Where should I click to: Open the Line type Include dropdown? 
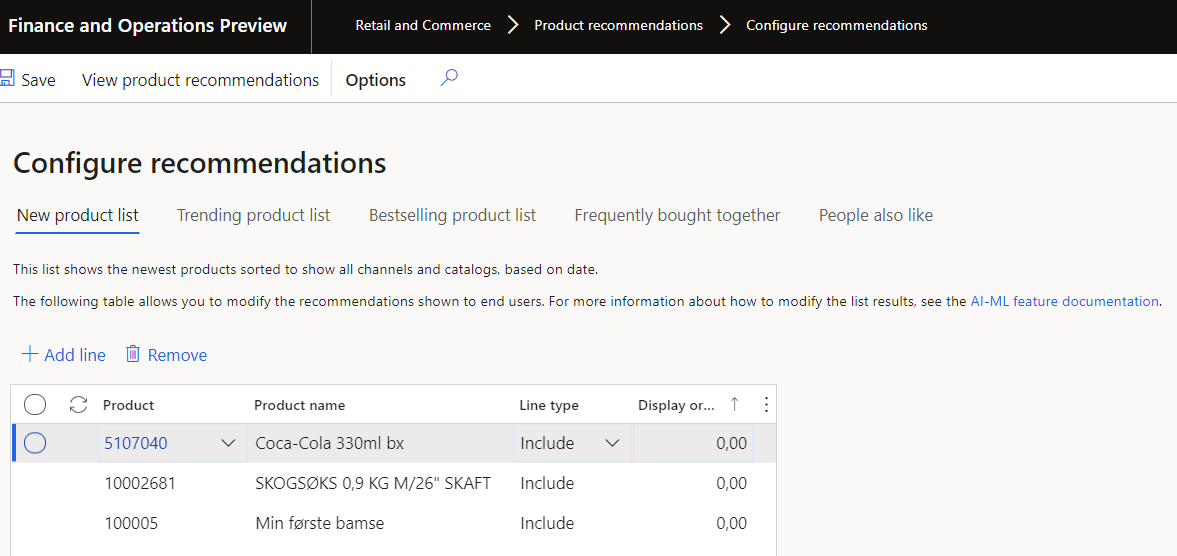tap(612, 443)
